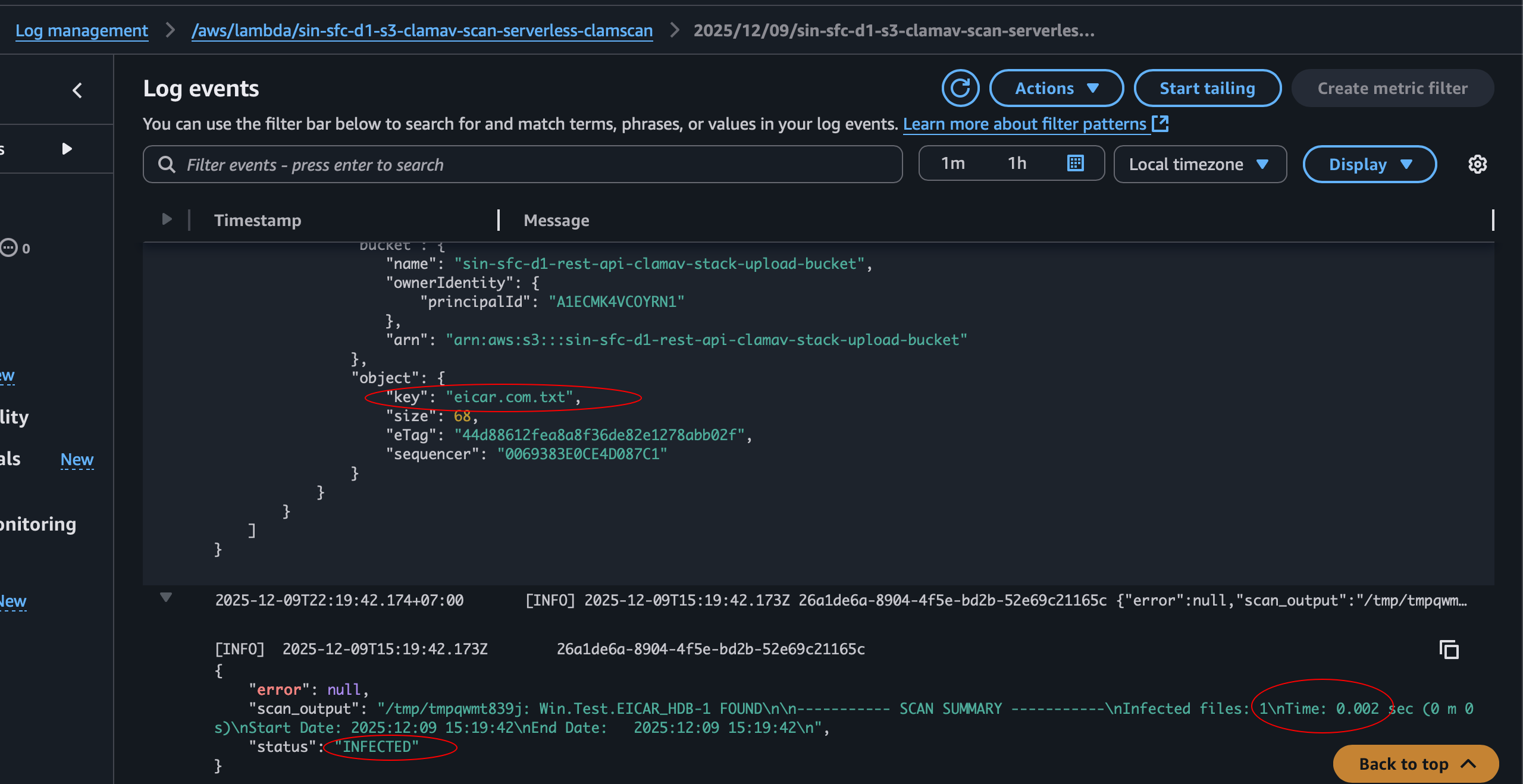Select the 1m time range
1523x784 pixels.
coord(953,163)
